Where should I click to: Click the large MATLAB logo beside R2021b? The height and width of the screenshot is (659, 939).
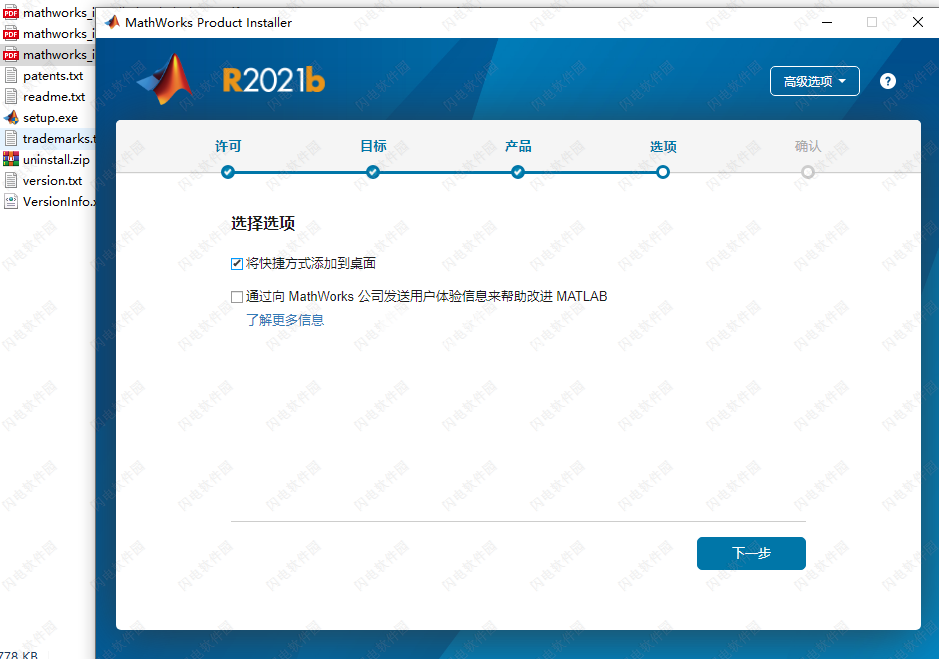(165, 79)
